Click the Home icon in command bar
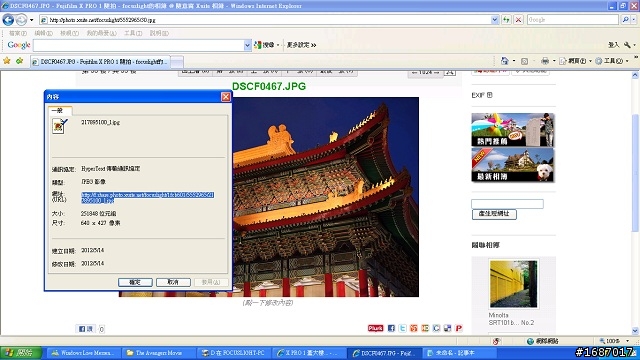 pyautogui.click(x=504, y=61)
